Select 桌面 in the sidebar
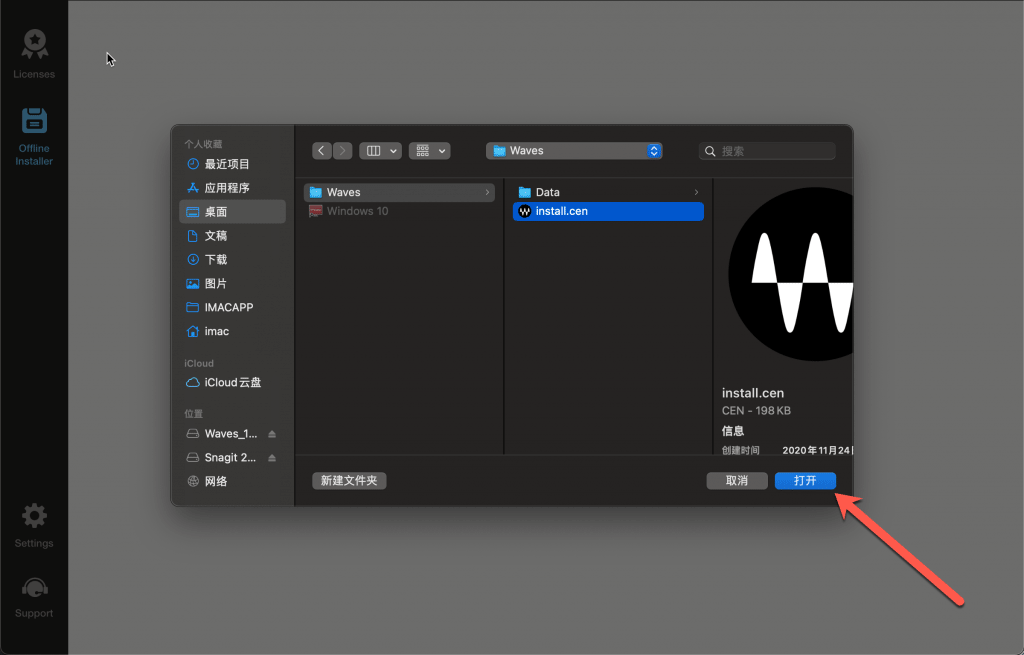The width and height of the screenshot is (1024, 655). click(x=232, y=212)
